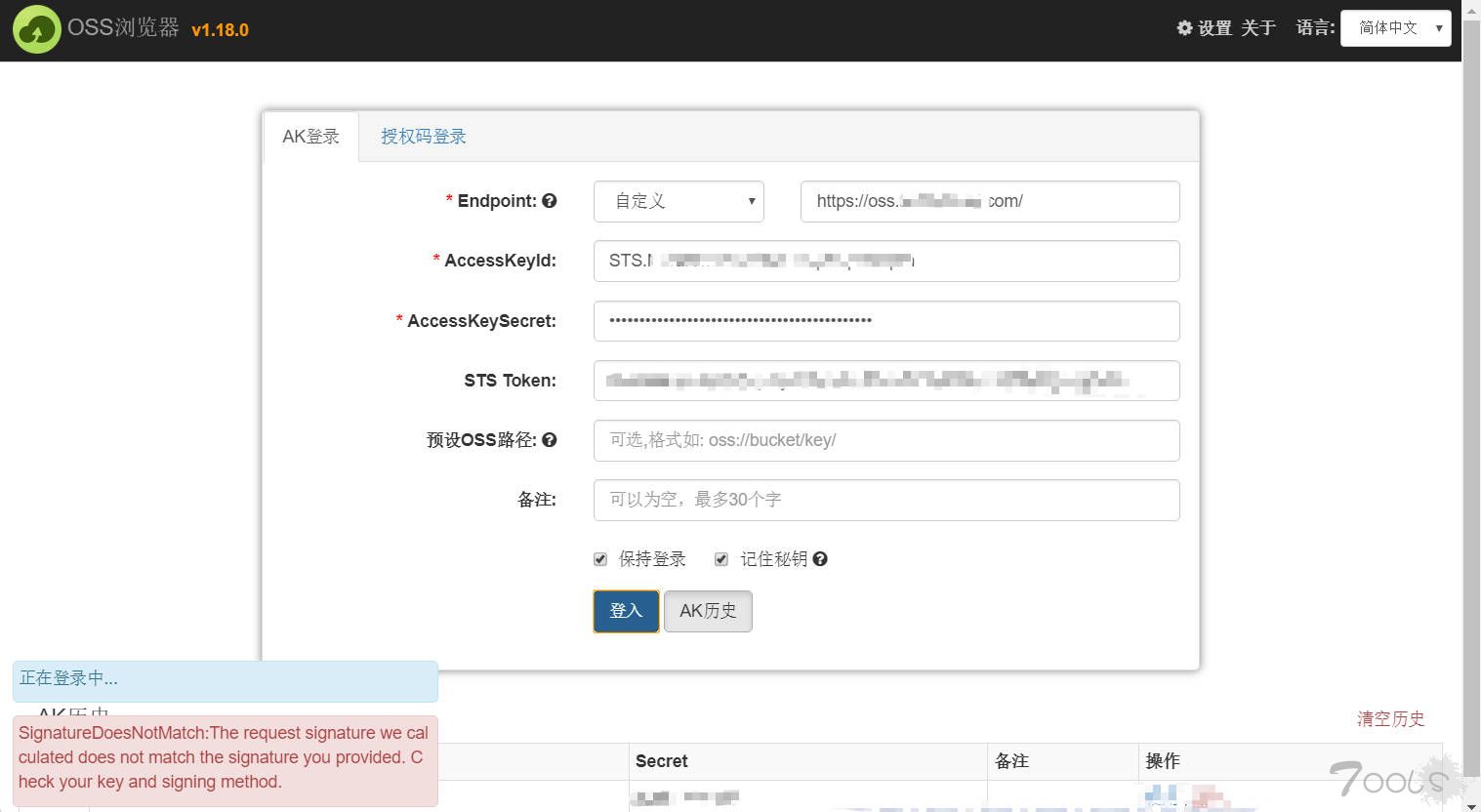
Task: Toggle the 记住秘钥 checkbox
Action: click(x=721, y=559)
